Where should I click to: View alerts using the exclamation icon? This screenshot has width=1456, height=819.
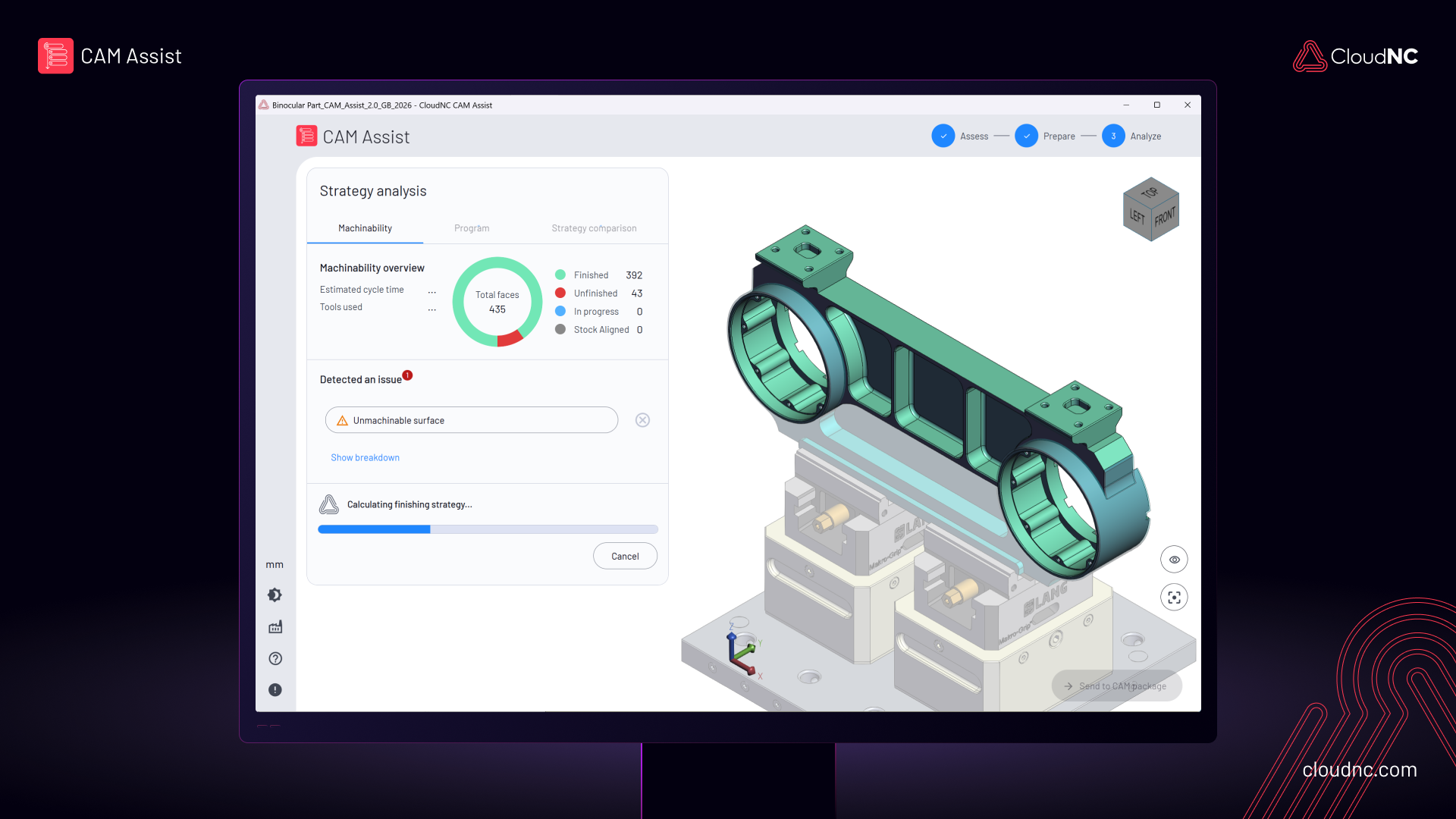point(275,690)
